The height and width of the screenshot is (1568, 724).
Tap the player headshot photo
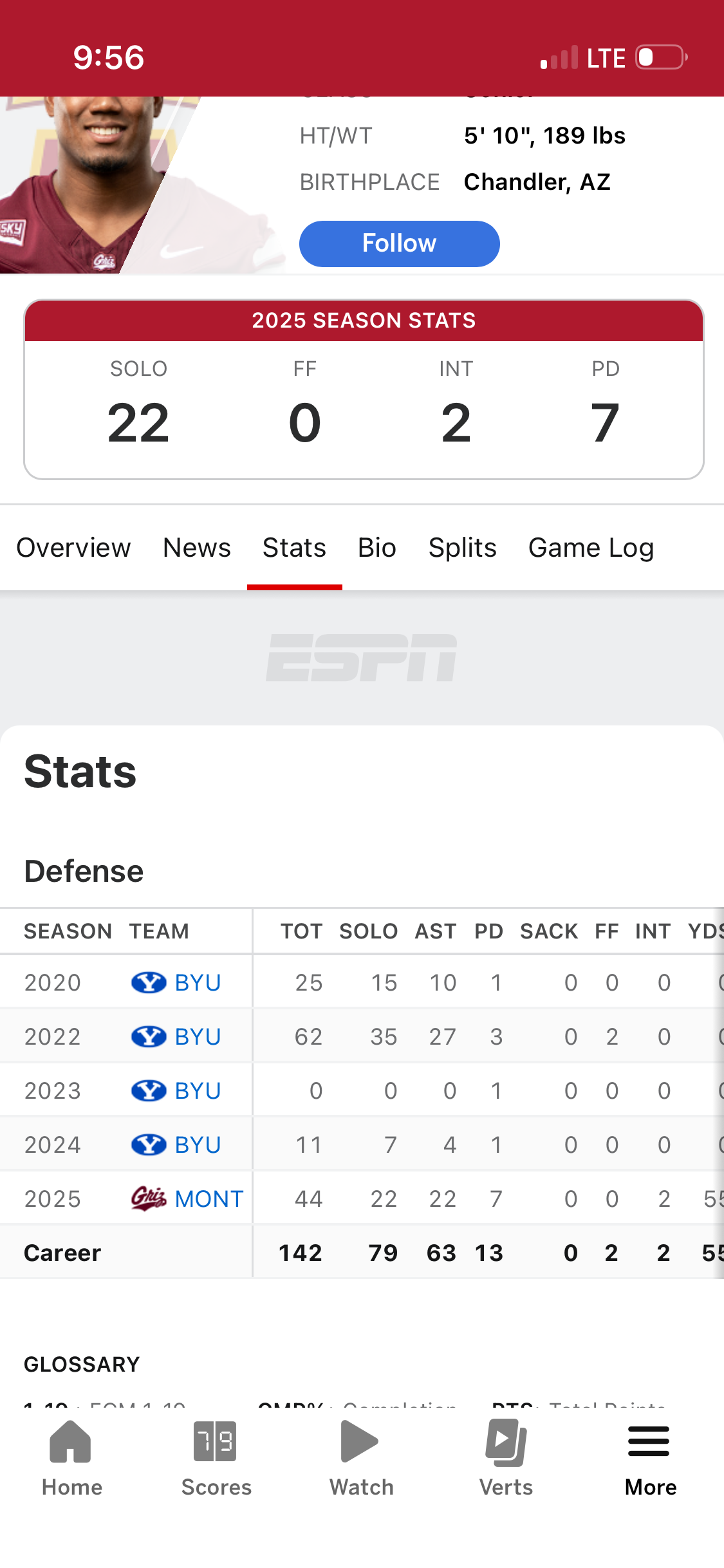point(97,185)
